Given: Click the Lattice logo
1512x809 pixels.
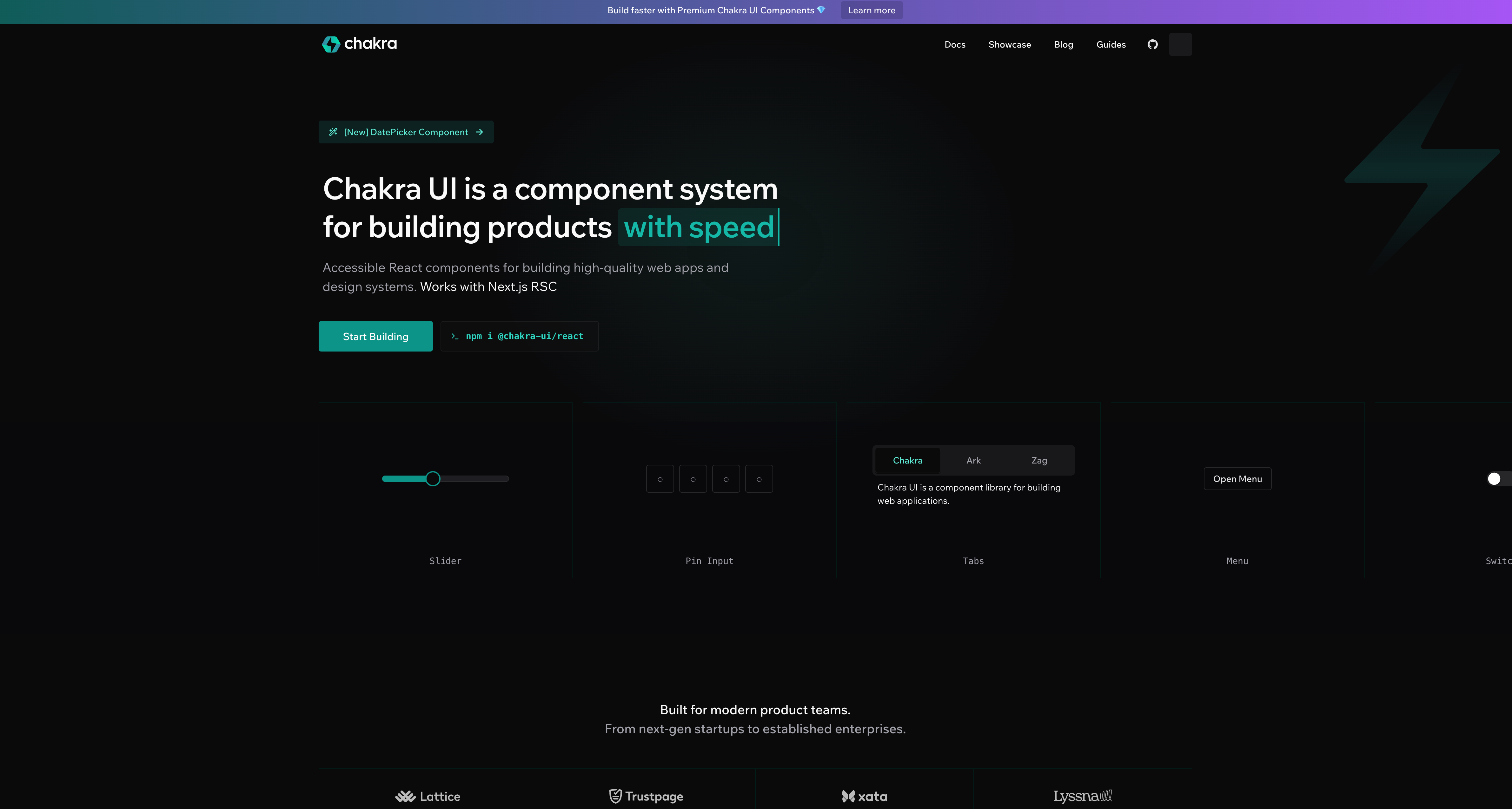Looking at the screenshot, I should (x=427, y=796).
